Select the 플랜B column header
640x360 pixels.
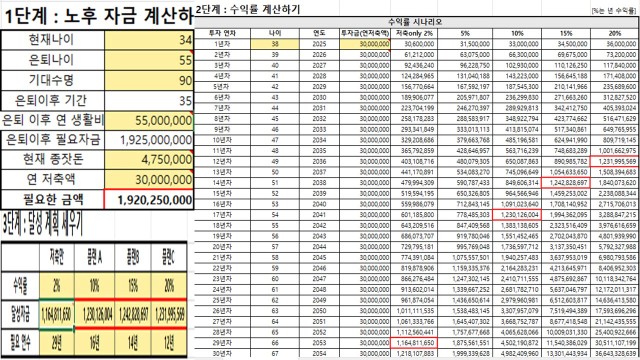133,257
